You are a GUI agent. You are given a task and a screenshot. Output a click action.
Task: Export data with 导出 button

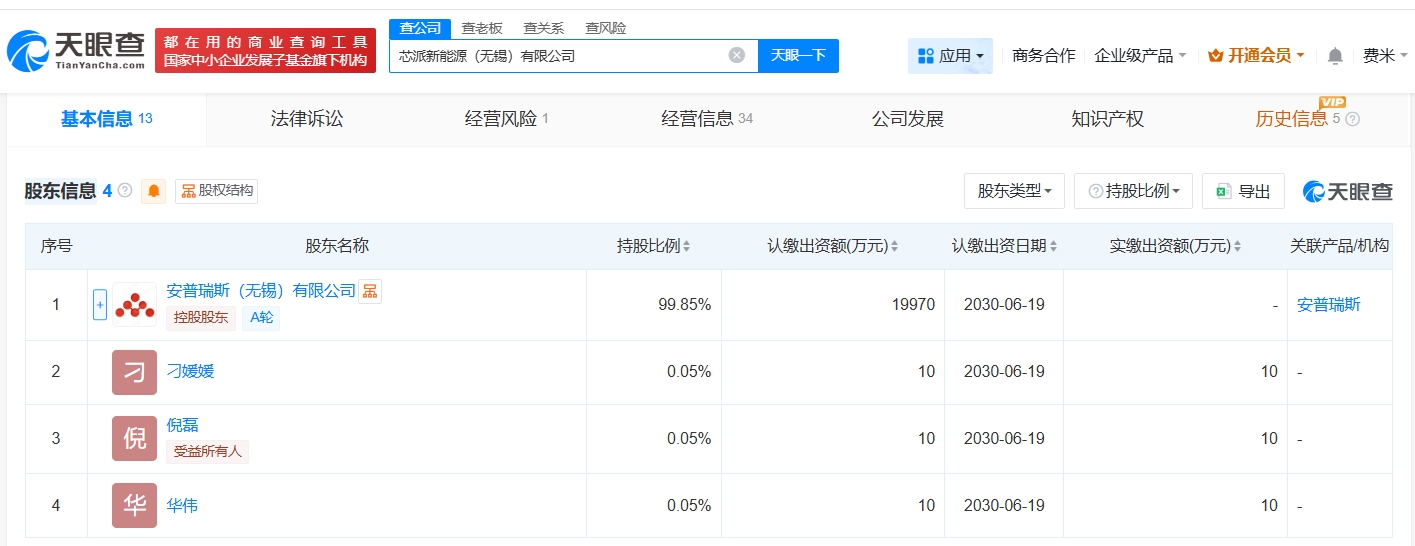point(1243,191)
